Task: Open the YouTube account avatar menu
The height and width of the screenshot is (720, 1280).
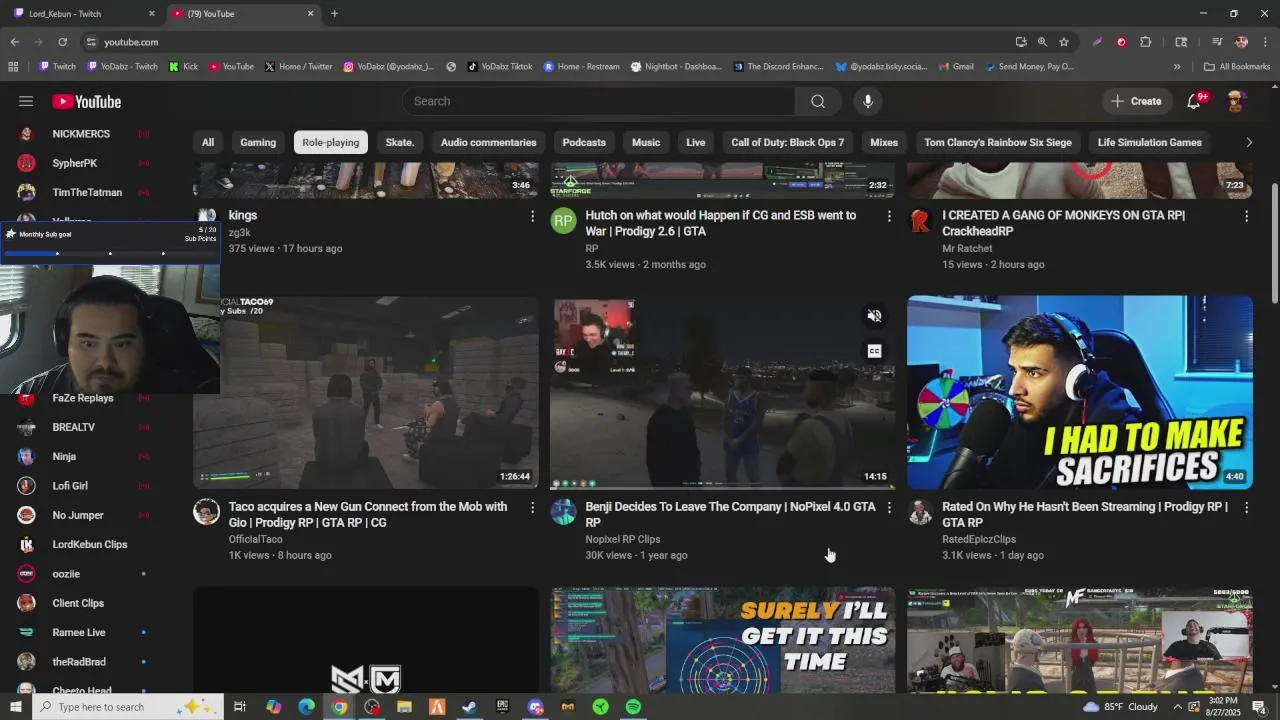Action: [x=1236, y=101]
